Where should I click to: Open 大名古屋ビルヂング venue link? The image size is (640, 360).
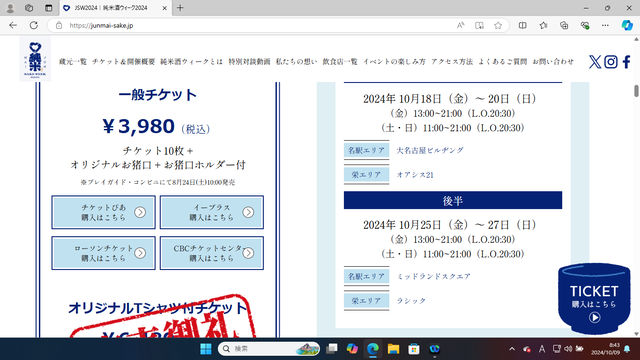tap(430, 150)
